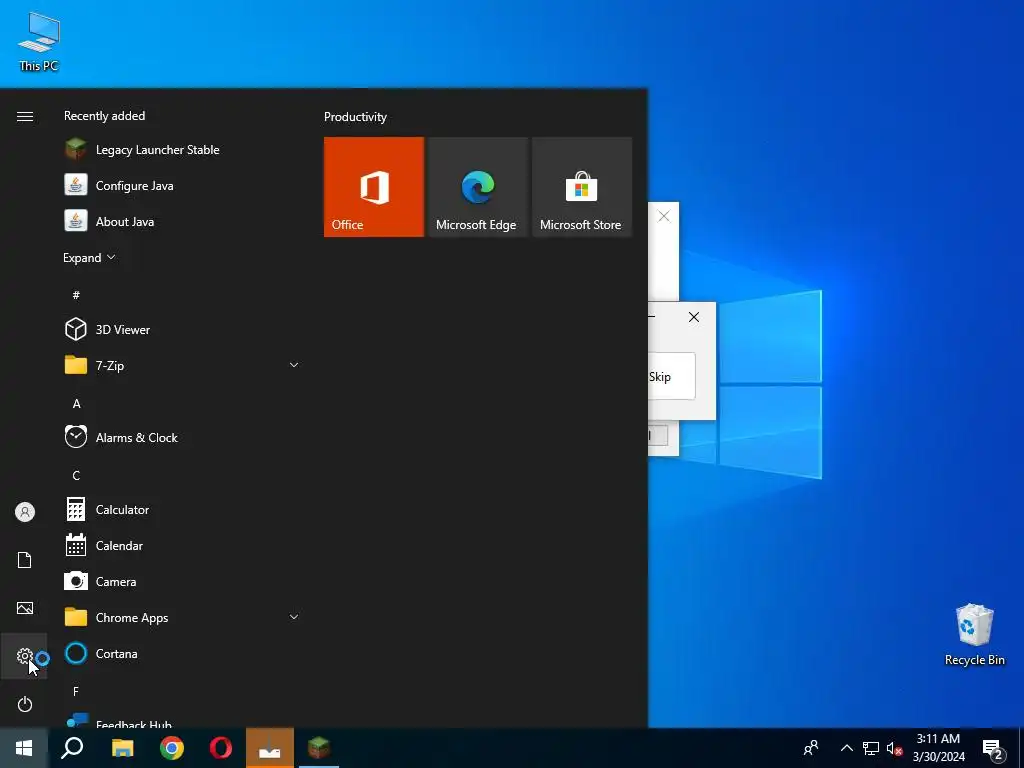Switch to installer app on taskbar
The height and width of the screenshot is (768, 1024).
point(270,748)
